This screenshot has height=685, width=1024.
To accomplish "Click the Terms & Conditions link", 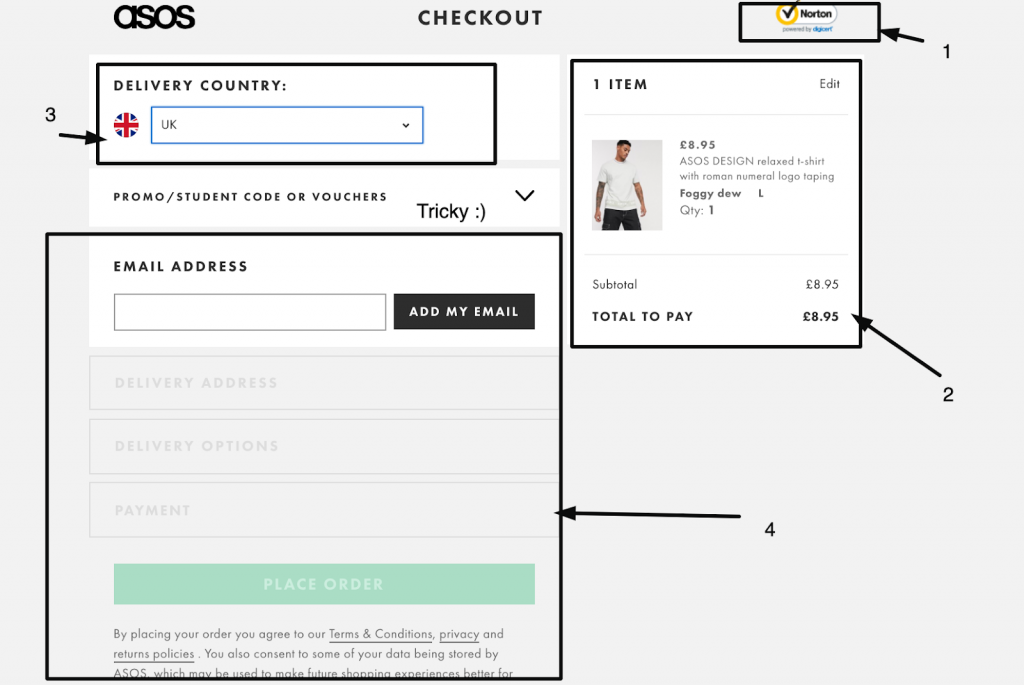I will pos(380,633).
